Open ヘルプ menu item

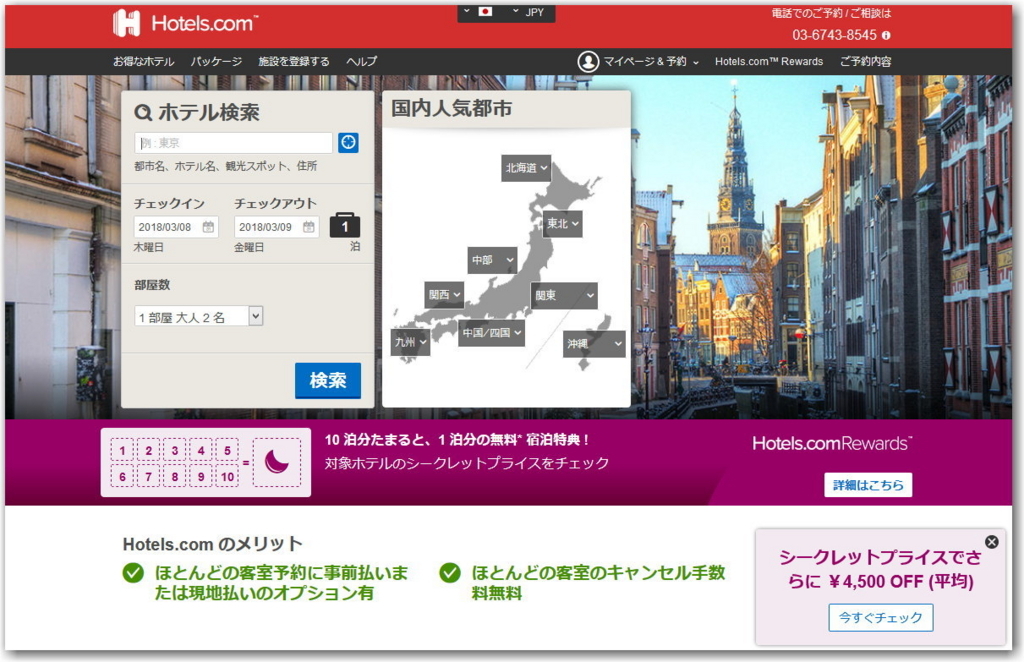(361, 61)
